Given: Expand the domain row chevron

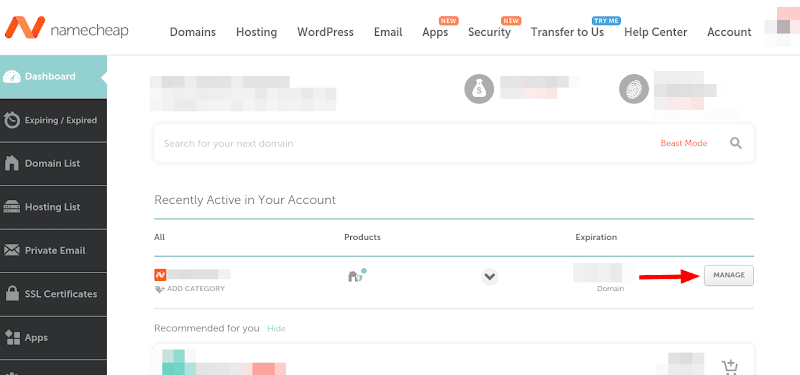Looking at the screenshot, I should 489,277.
